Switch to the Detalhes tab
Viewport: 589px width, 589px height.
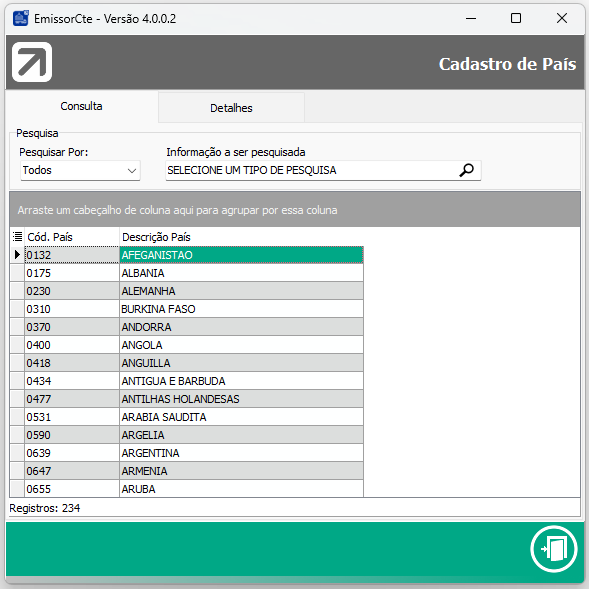[231, 108]
